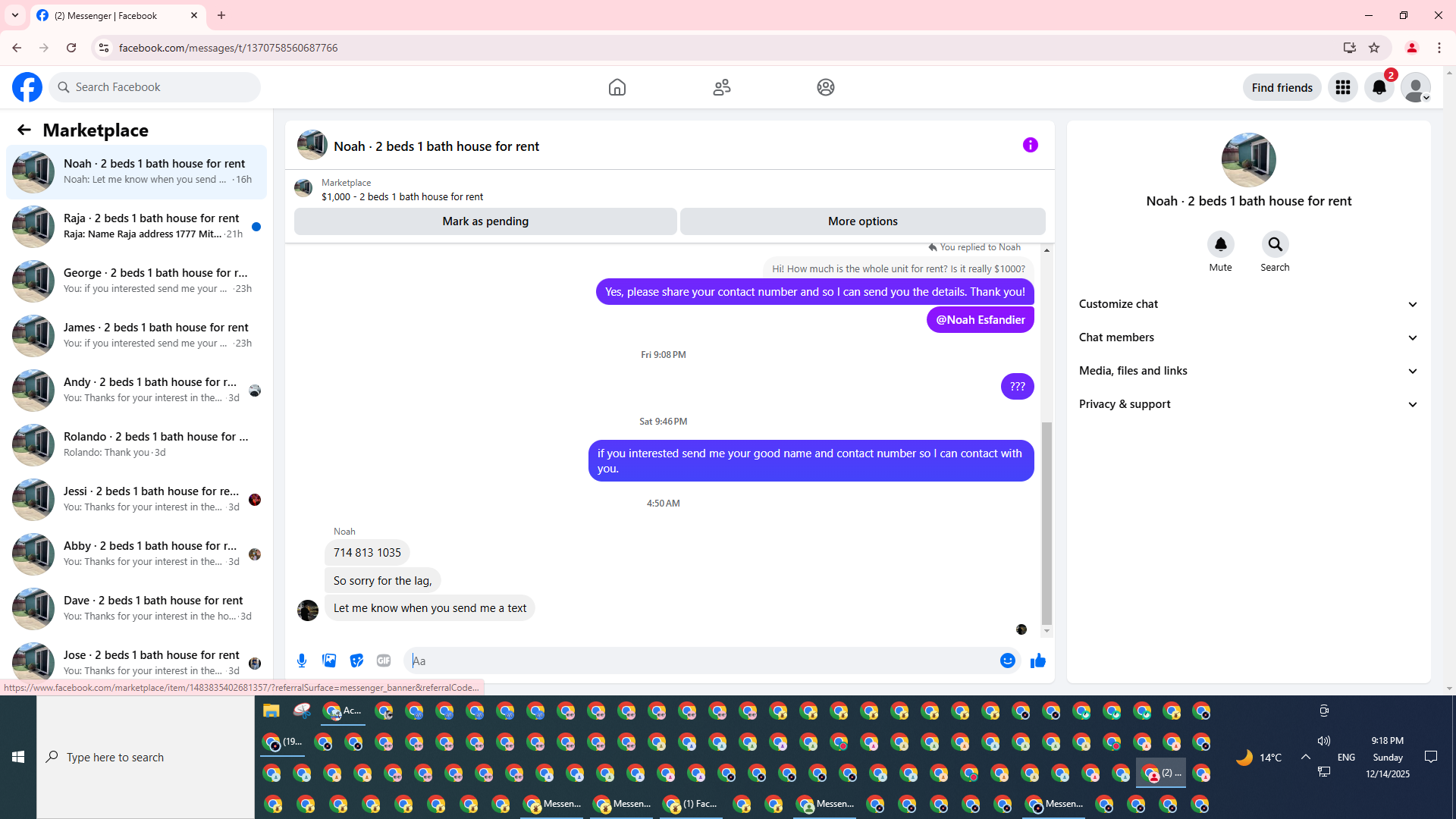The height and width of the screenshot is (819, 1456).
Task: Mute this conversation with bell toggle
Action: pyautogui.click(x=1220, y=245)
